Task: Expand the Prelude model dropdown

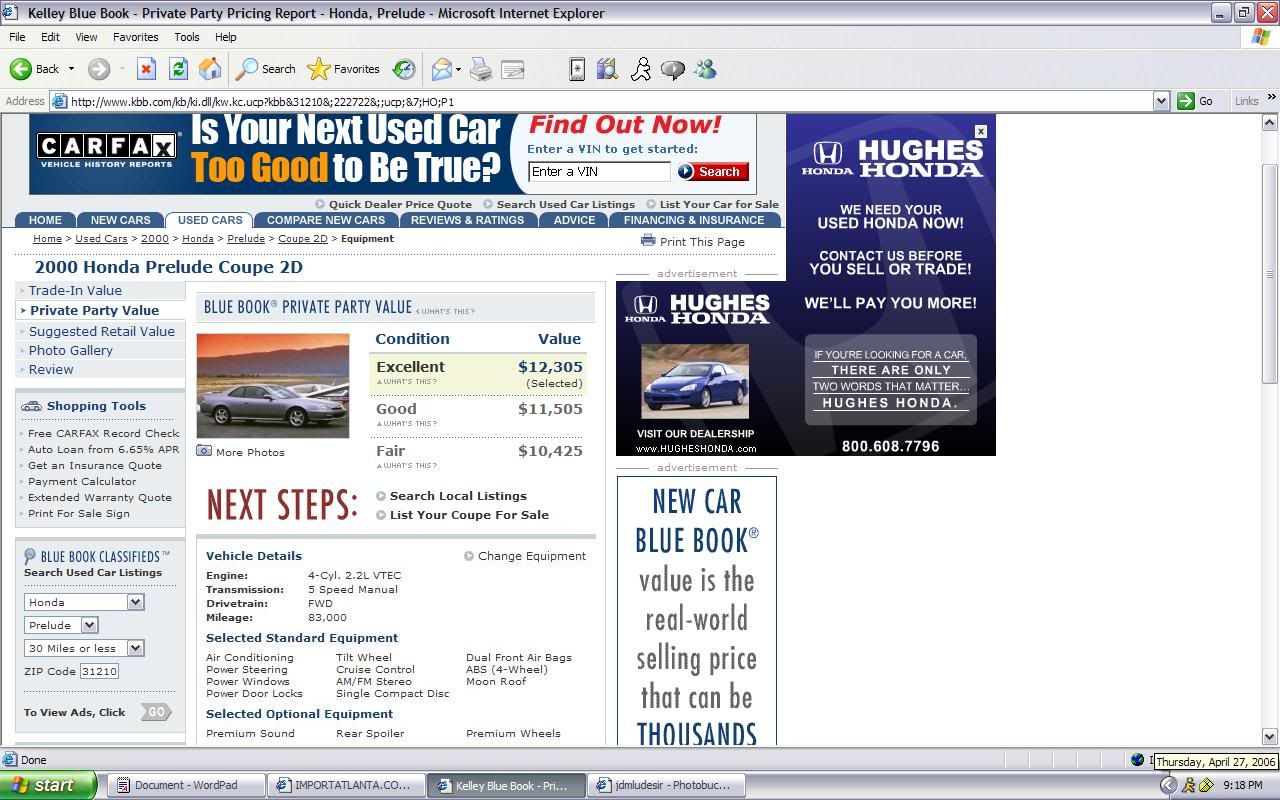Action: click(x=89, y=625)
